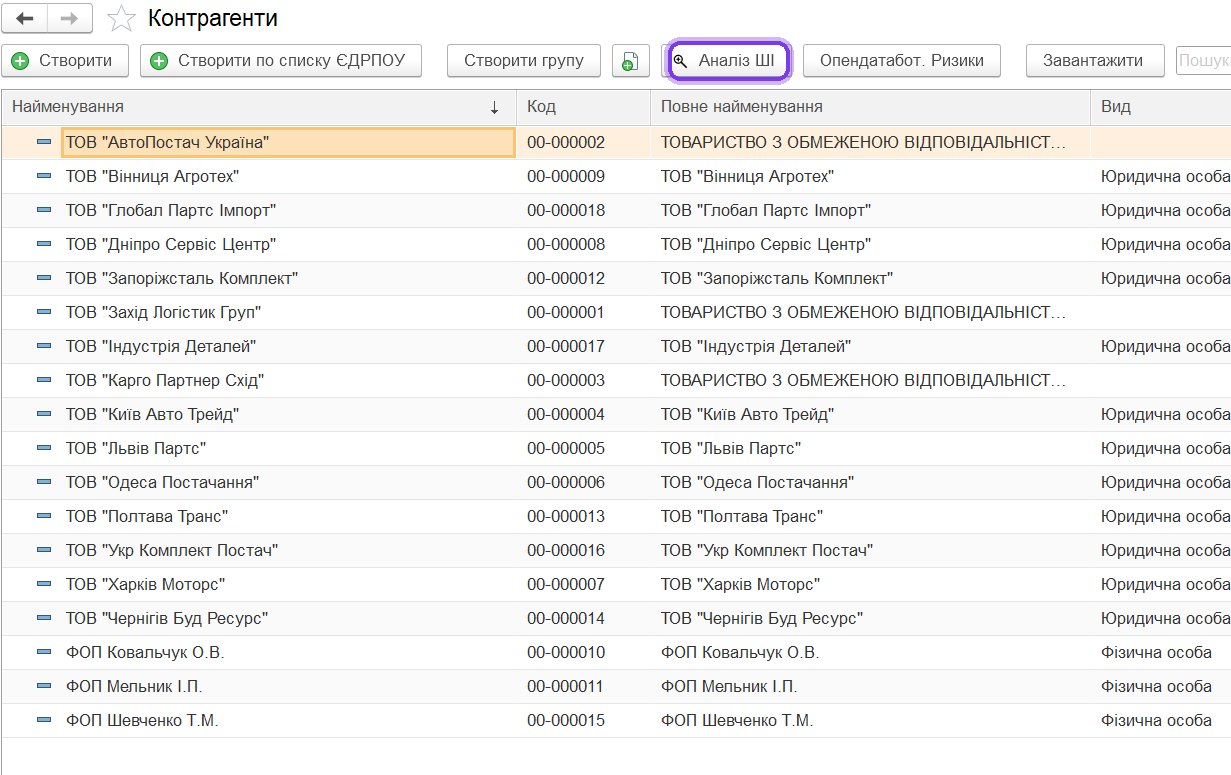Click the row icon of ТОВ "Харків Моторс"
This screenshot has height=775, width=1231.
[x=44, y=585]
